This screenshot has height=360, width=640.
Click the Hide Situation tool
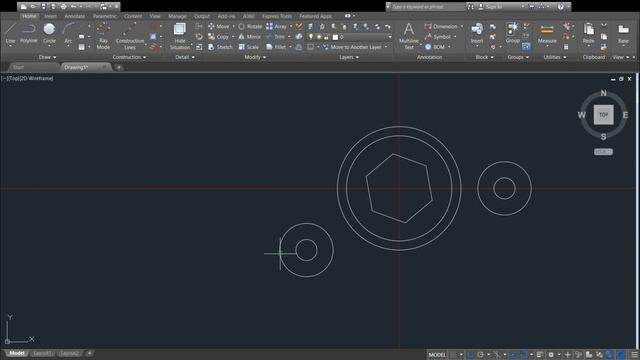(180, 36)
